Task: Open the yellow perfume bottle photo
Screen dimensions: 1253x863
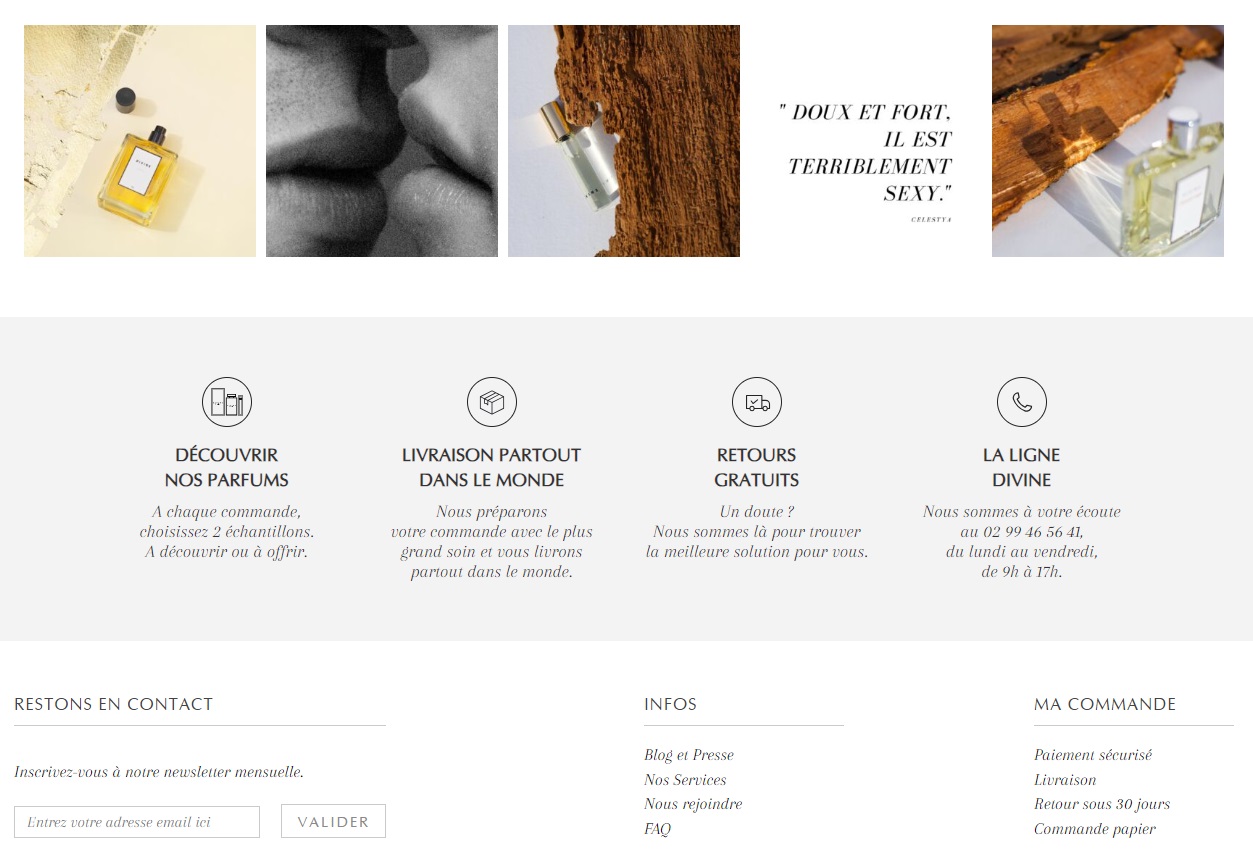Action: pos(140,141)
